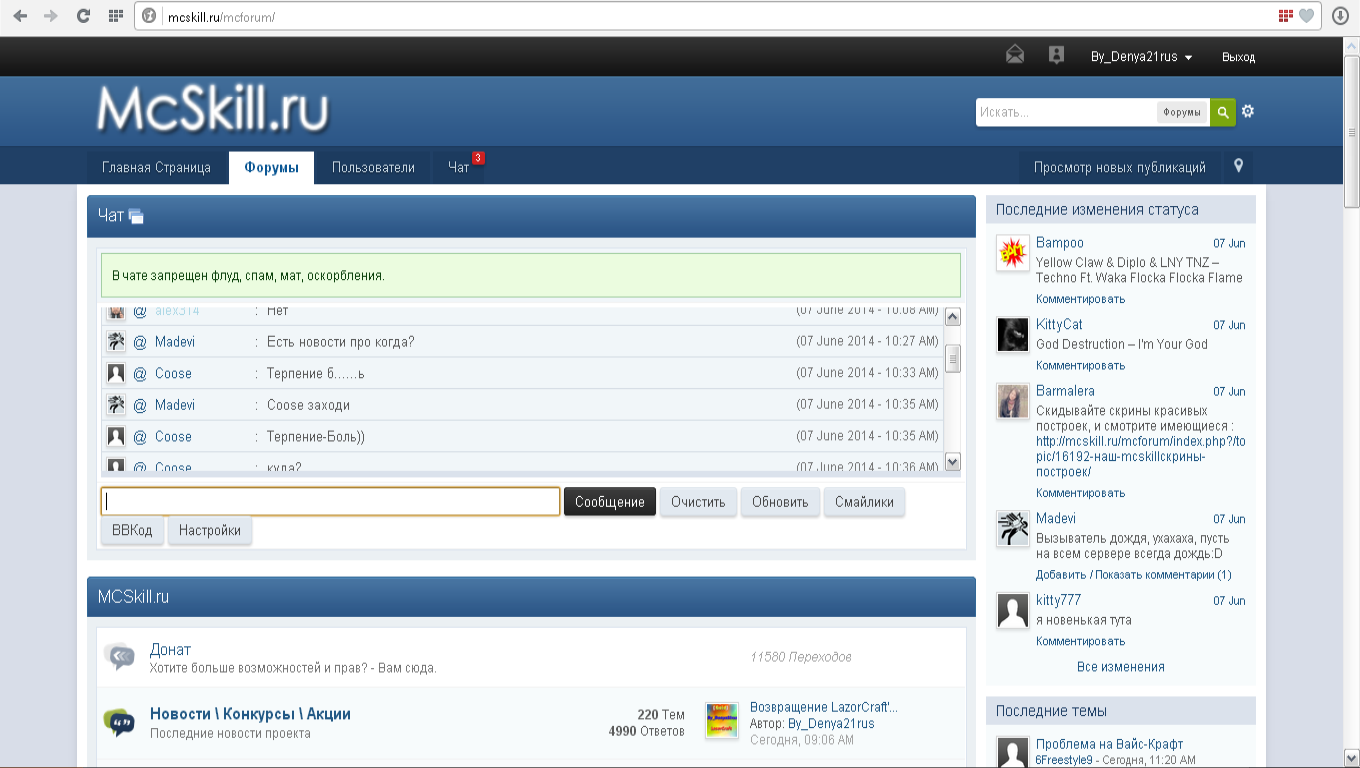Screen dimensions: 1360x768
Task: Open Madevi's avatar in the status updates sidebar
Action: pyautogui.click(x=1013, y=529)
